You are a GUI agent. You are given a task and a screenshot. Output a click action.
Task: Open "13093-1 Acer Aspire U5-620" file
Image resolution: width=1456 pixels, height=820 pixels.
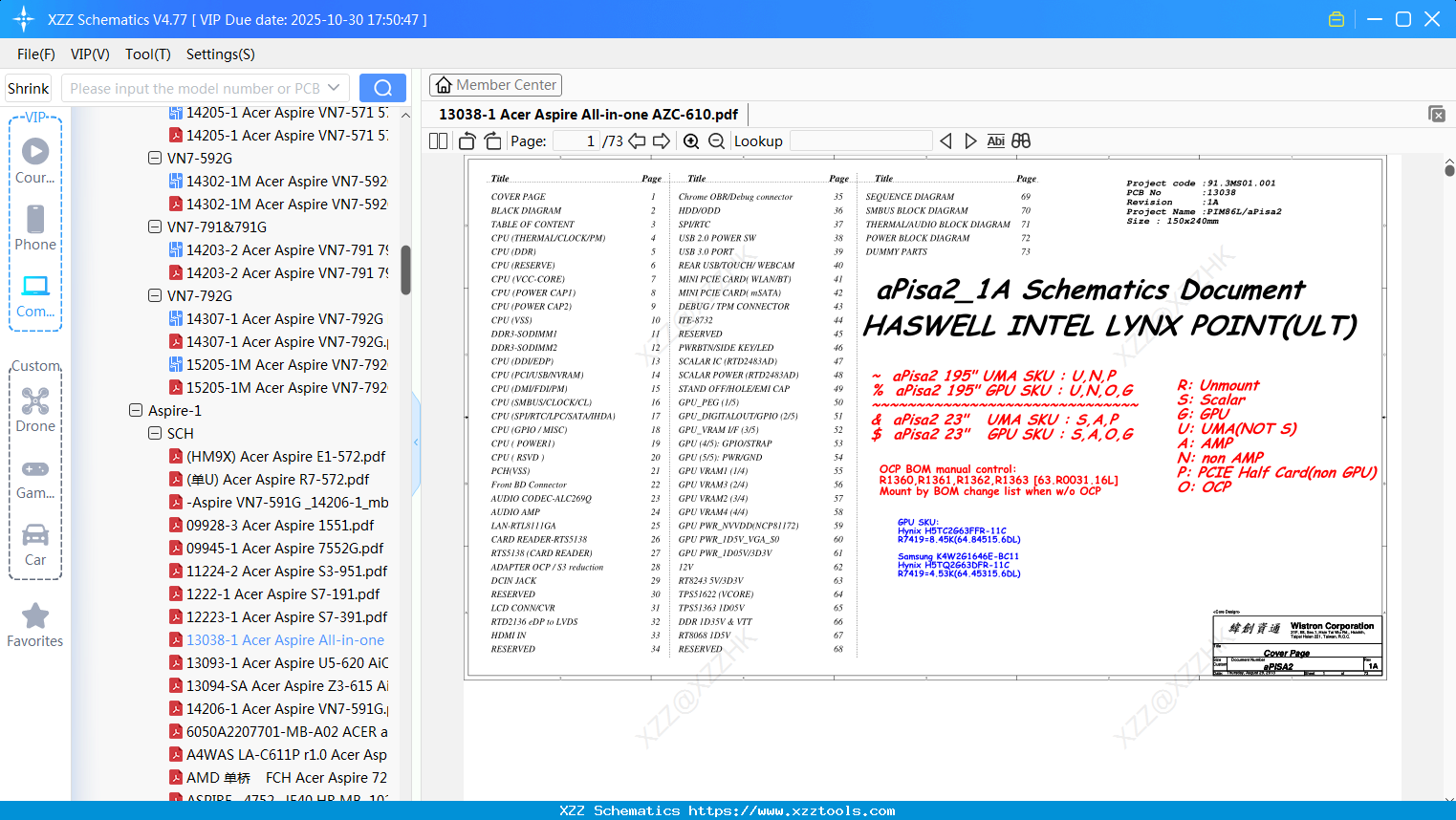click(278, 662)
